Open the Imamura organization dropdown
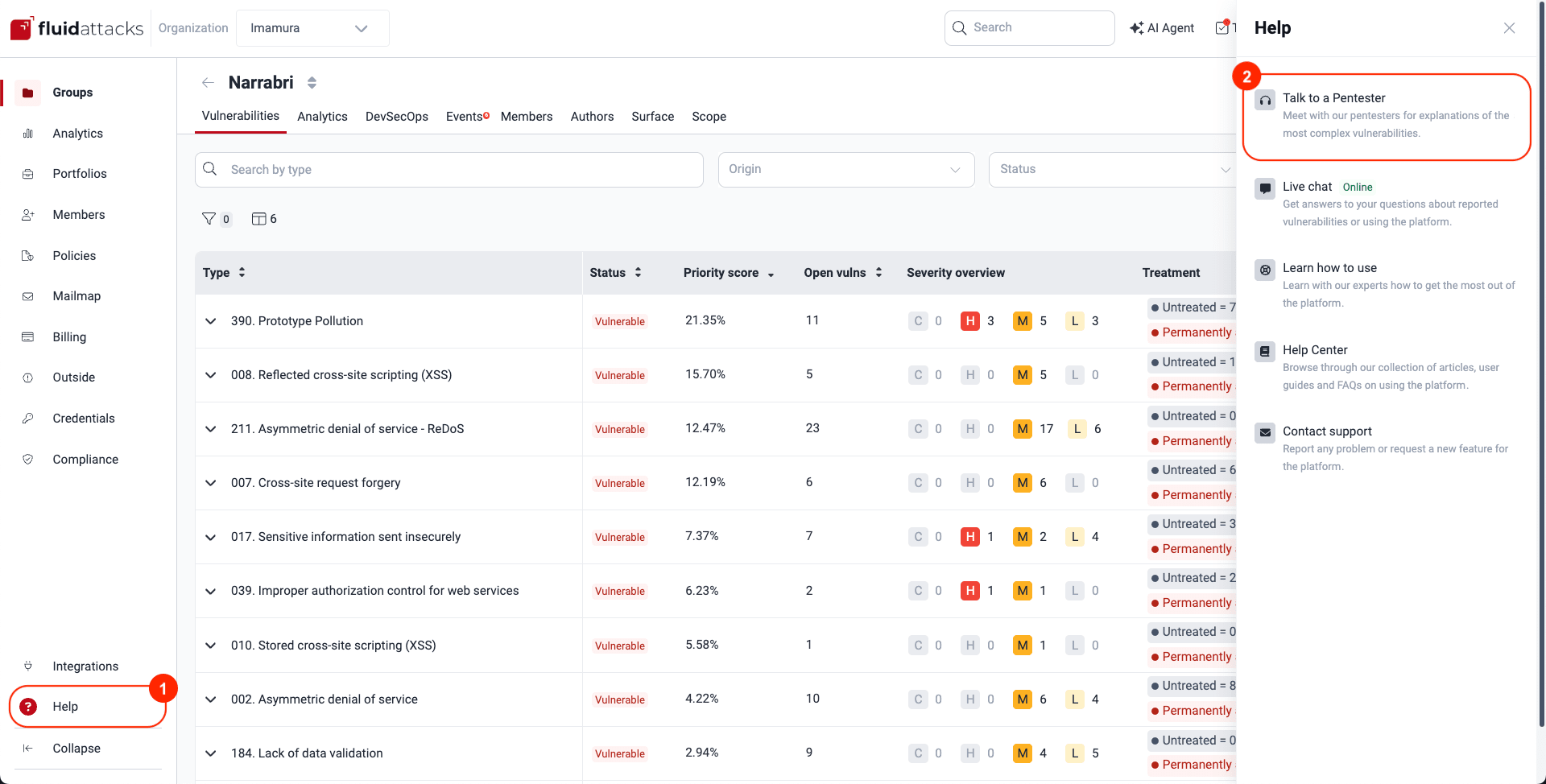Image resolution: width=1546 pixels, height=784 pixels. point(312,28)
